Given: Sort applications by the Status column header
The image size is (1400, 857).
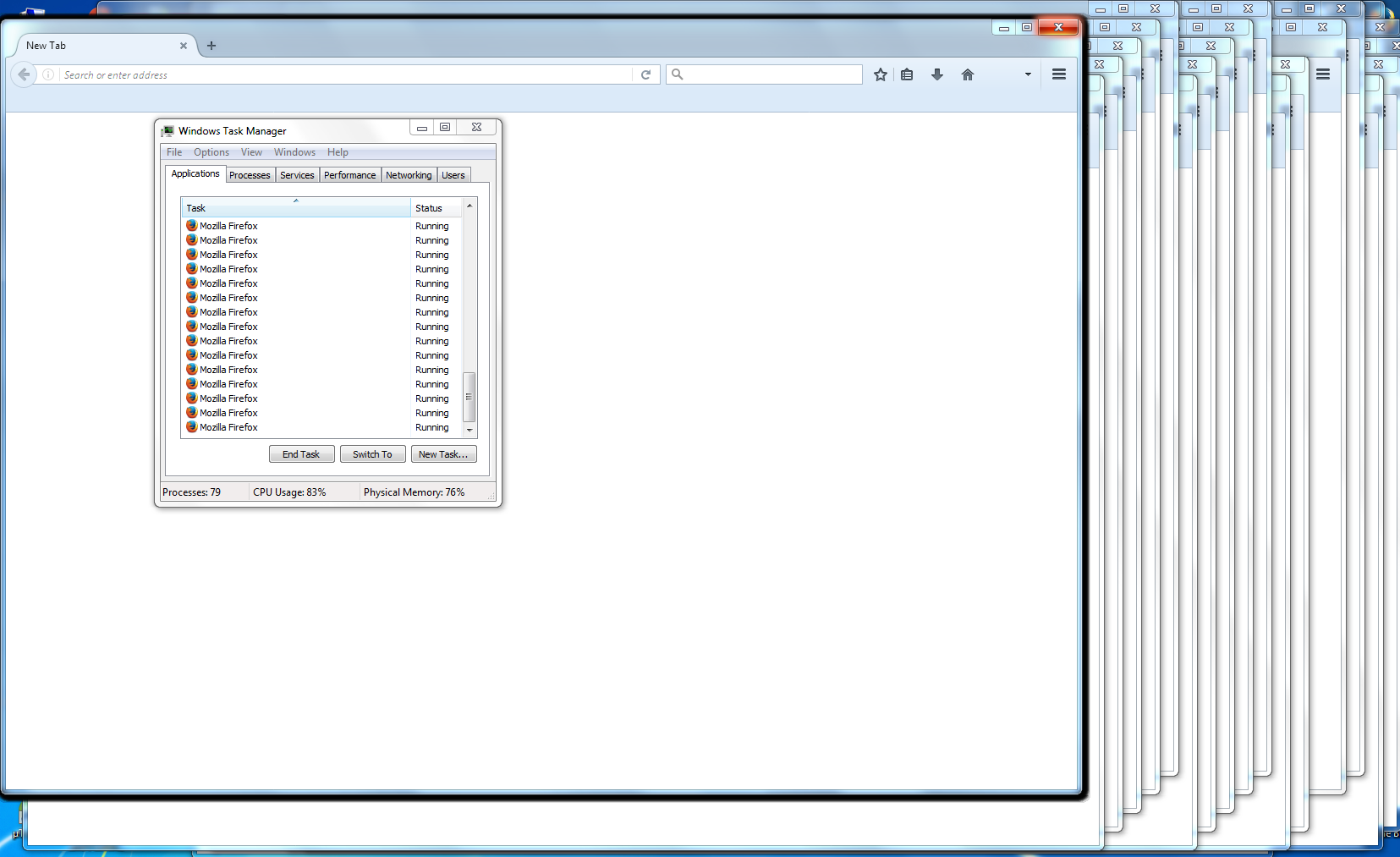Looking at the screenshot, I should pyautogui.click(x=436, y=208).
